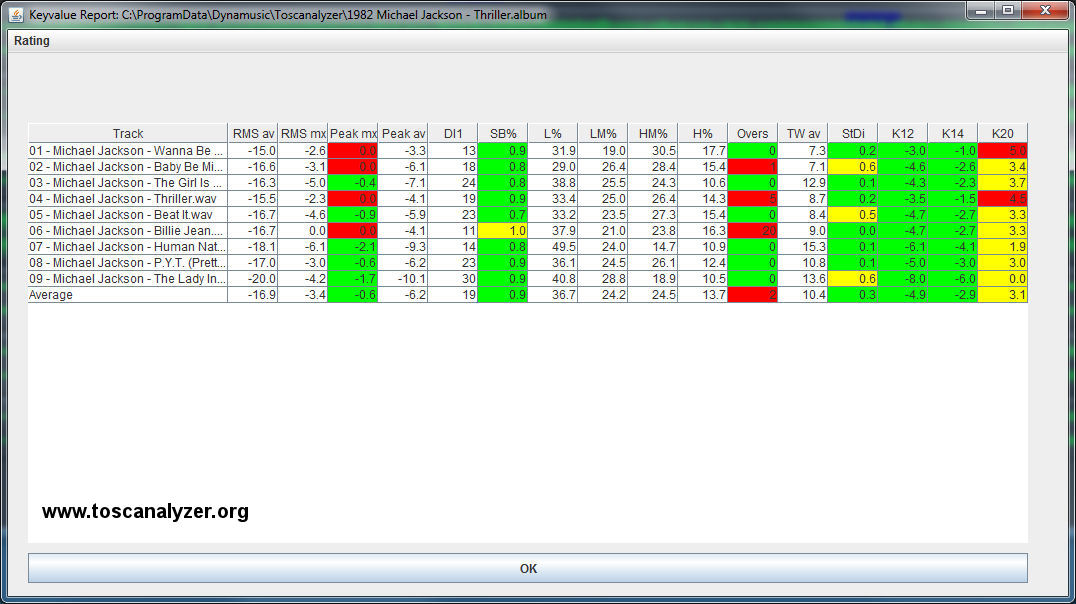
Task: Click TW av value 15.3 for Human Nat
Action: click(x=803, y=247)
